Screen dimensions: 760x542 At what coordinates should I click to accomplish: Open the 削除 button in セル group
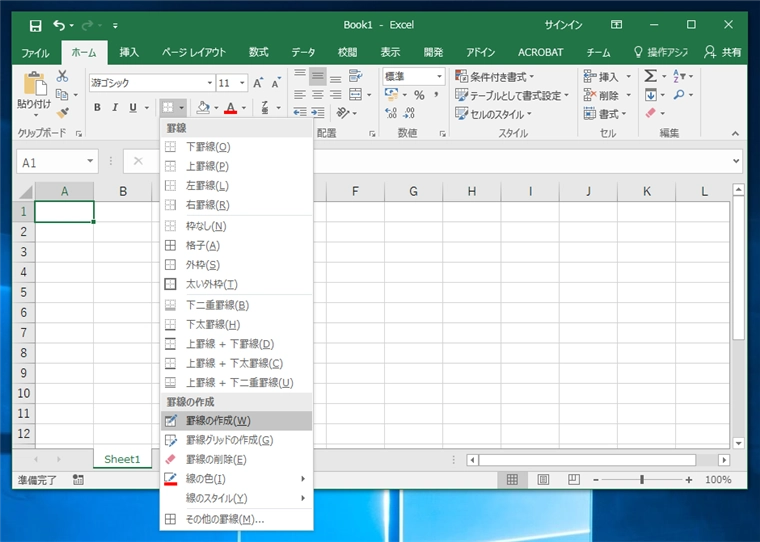click(x=607, y=95)
